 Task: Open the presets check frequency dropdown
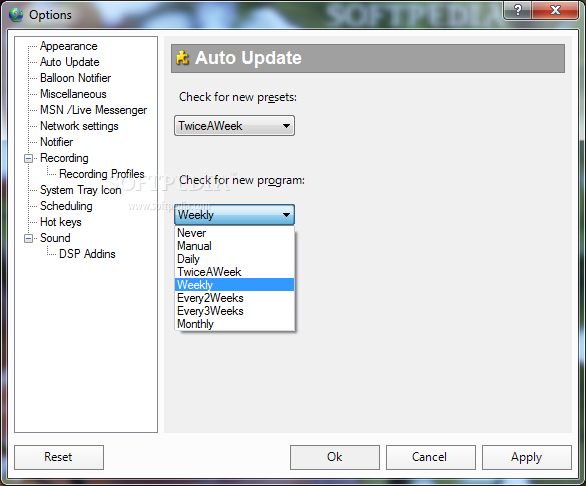point(234,126)
